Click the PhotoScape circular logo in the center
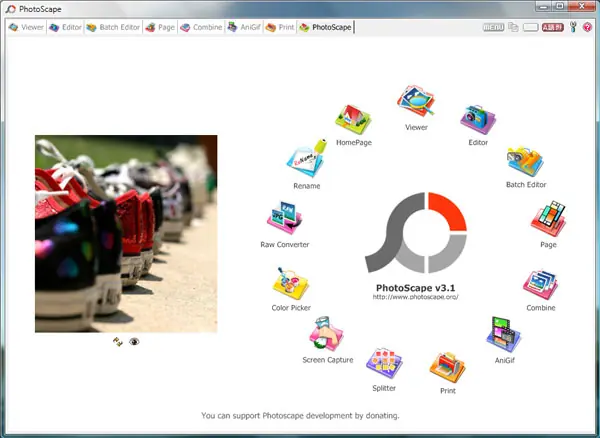 pos(416,233)
